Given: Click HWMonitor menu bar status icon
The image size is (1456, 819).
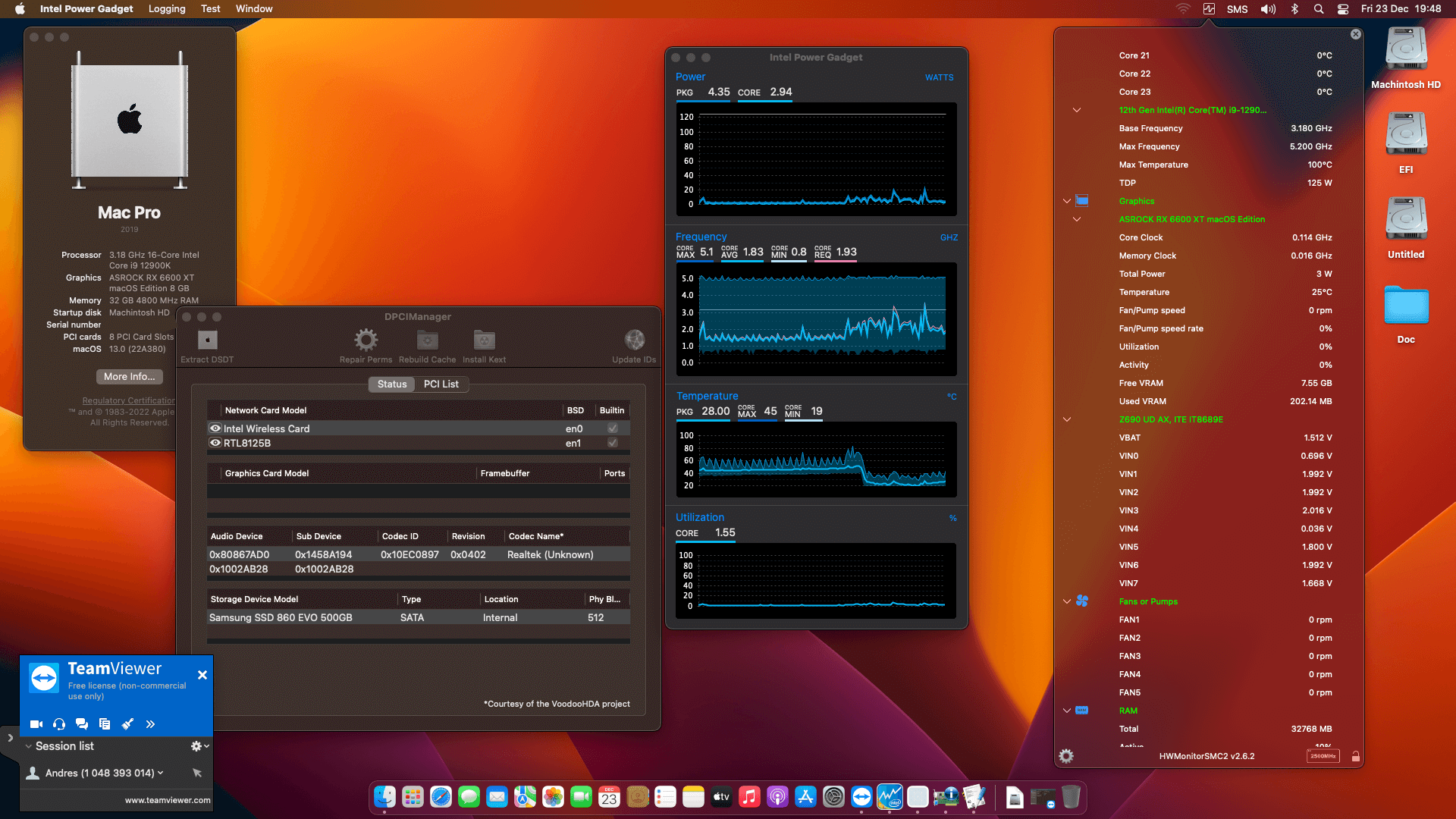Looking at the screenshot, I should [1209, 9].
